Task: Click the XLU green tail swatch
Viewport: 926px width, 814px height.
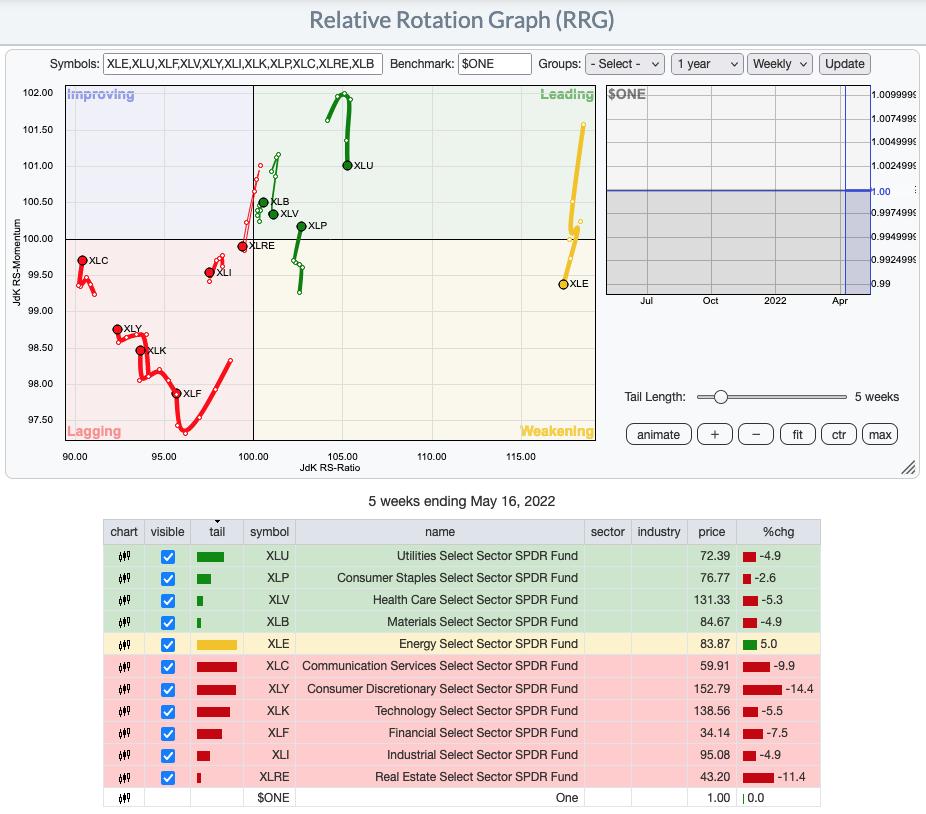Action: (x=210, y=556)
